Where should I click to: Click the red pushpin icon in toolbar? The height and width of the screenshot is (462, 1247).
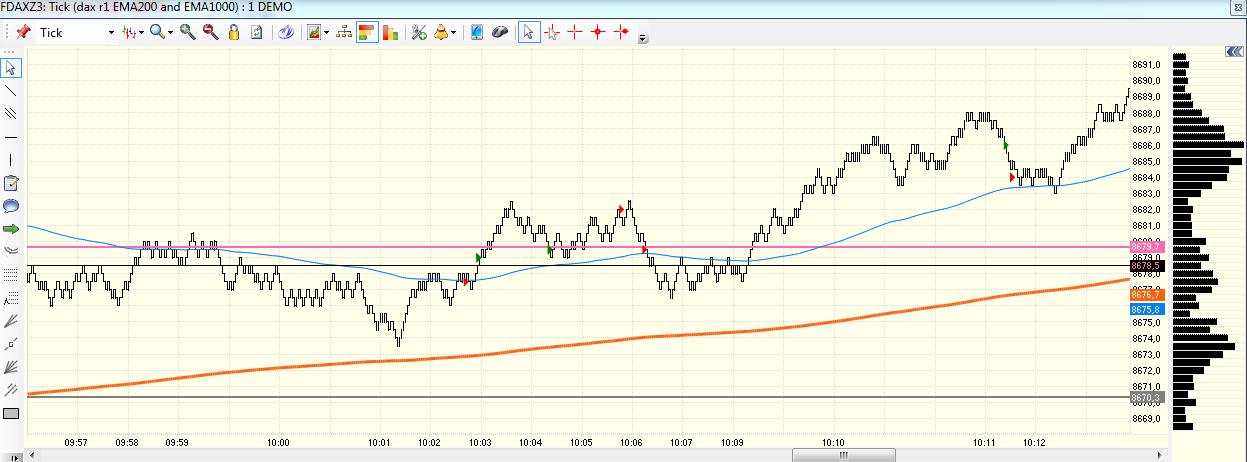coord(23,32)
